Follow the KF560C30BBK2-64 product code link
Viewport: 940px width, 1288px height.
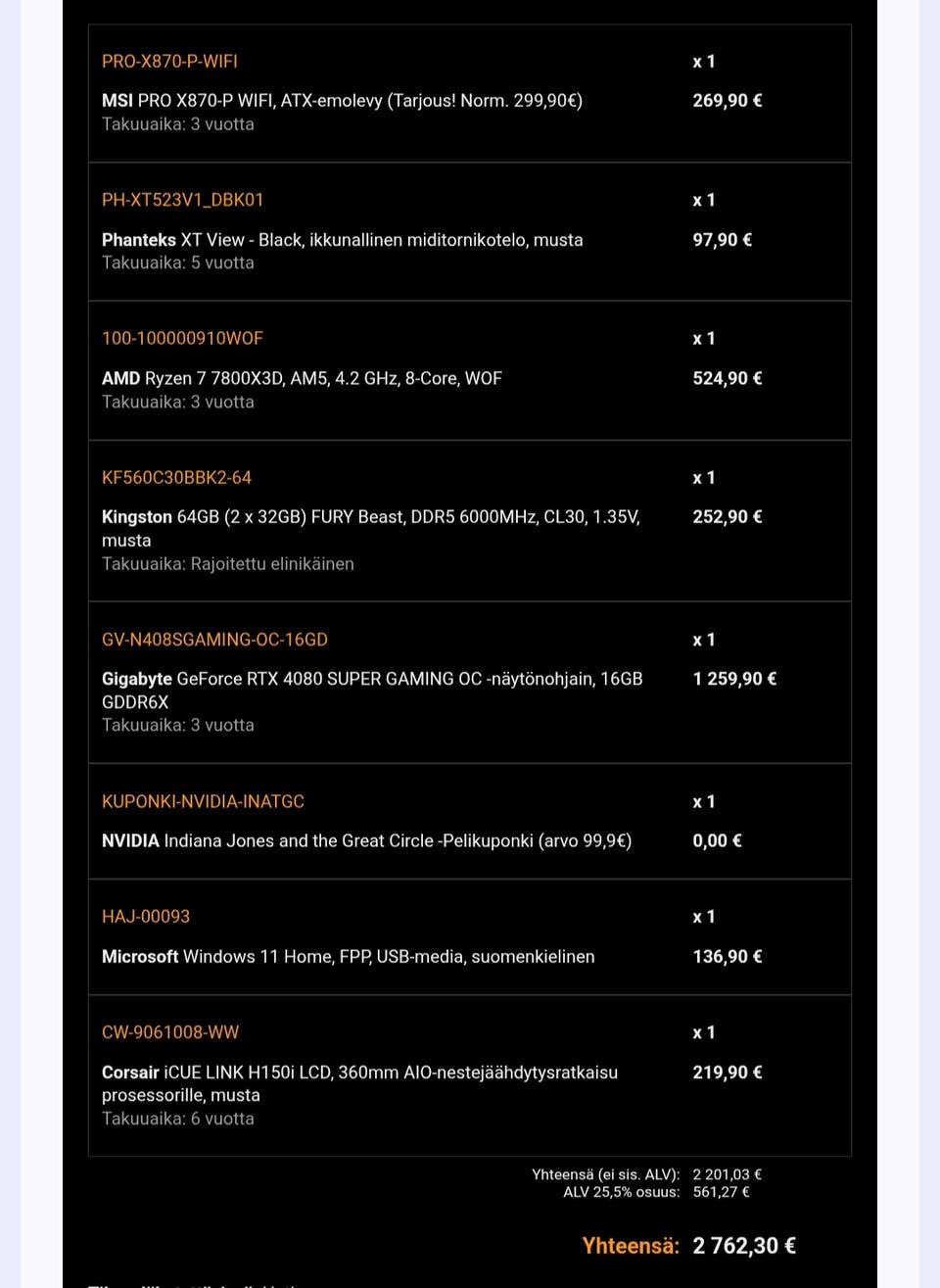(176, 477)
